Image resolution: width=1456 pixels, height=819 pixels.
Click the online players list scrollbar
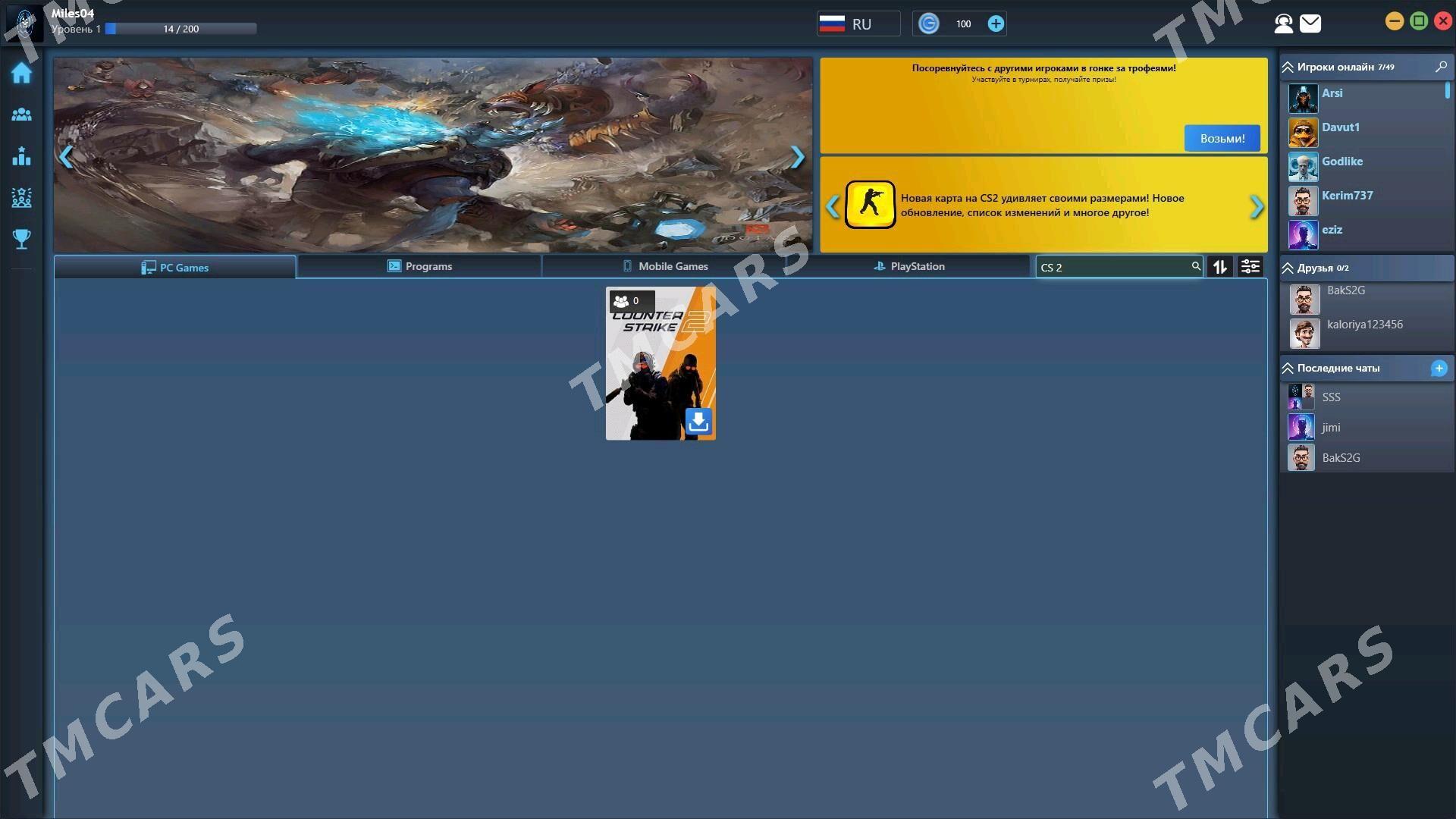click(x=1447, y=90)
